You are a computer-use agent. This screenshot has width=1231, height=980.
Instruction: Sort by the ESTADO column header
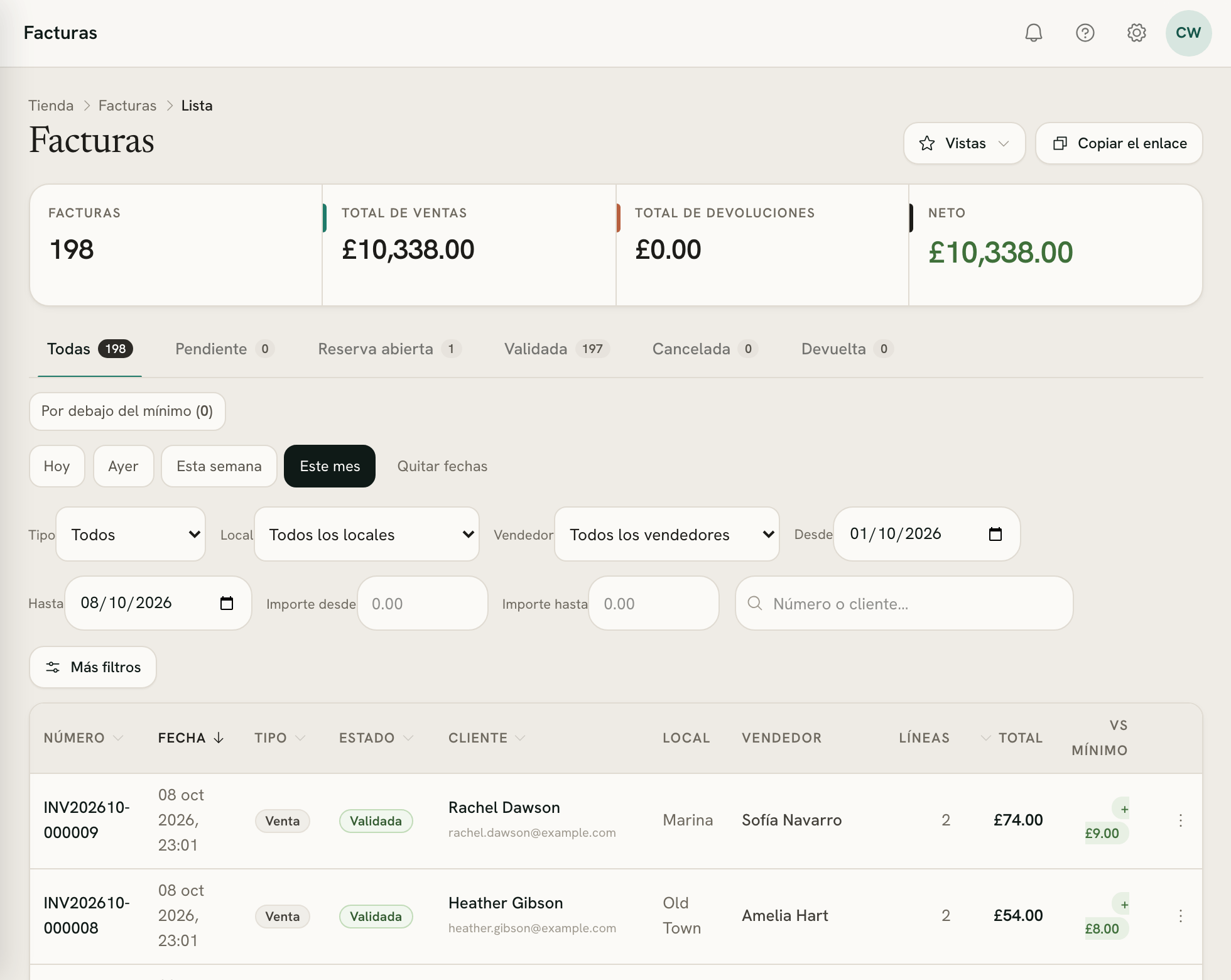(376, 738)
